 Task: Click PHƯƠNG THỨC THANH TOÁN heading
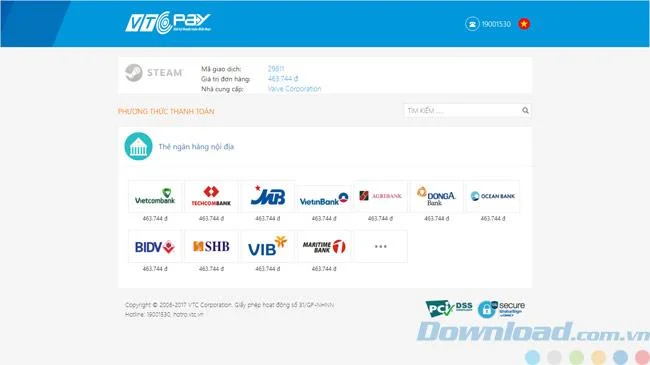coord(166,111)
